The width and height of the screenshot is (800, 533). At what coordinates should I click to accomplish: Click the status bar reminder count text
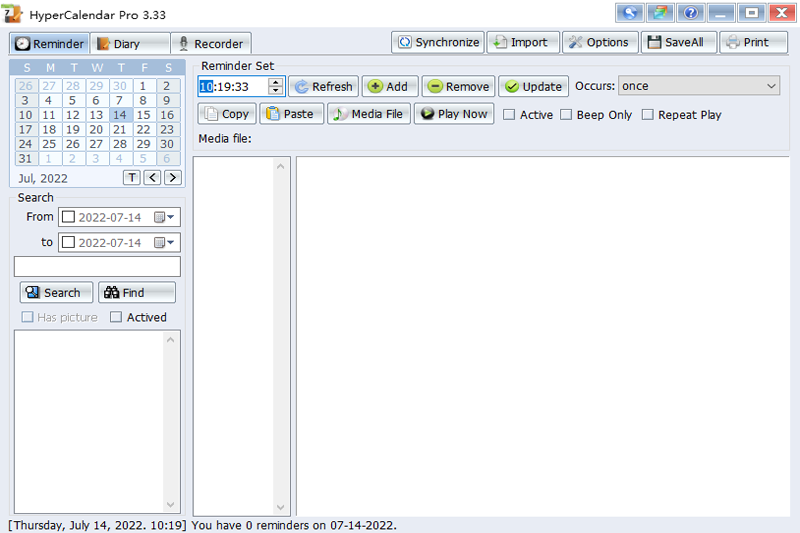(294, 525)
